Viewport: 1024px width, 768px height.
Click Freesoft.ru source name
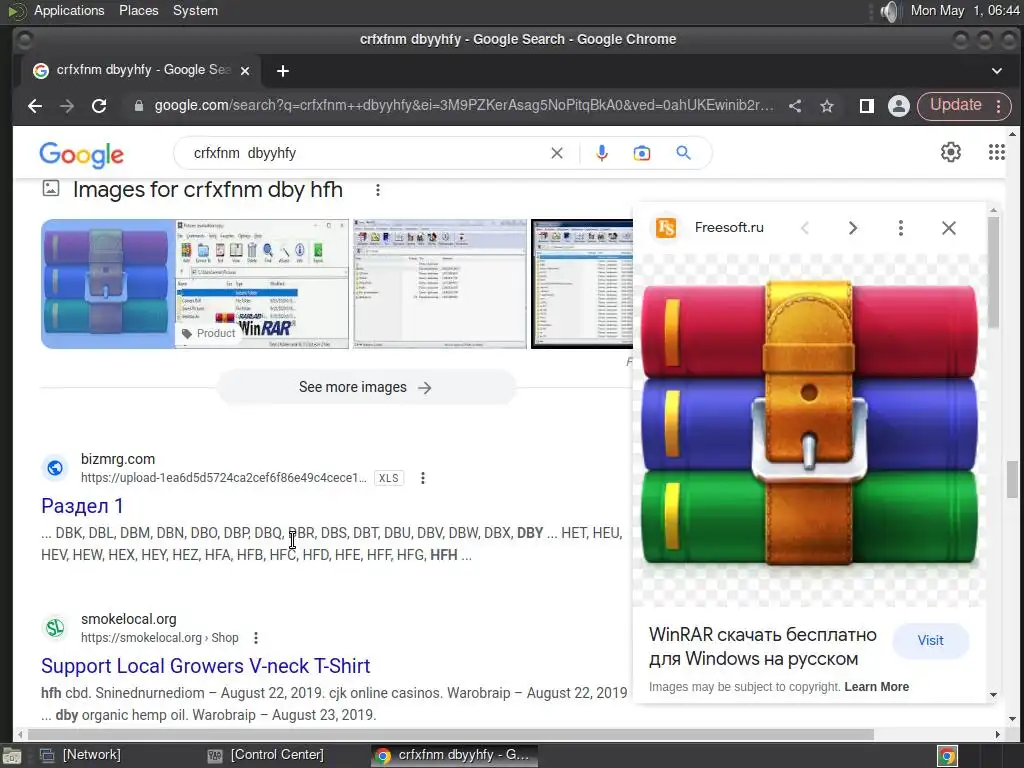pos(729,227)
